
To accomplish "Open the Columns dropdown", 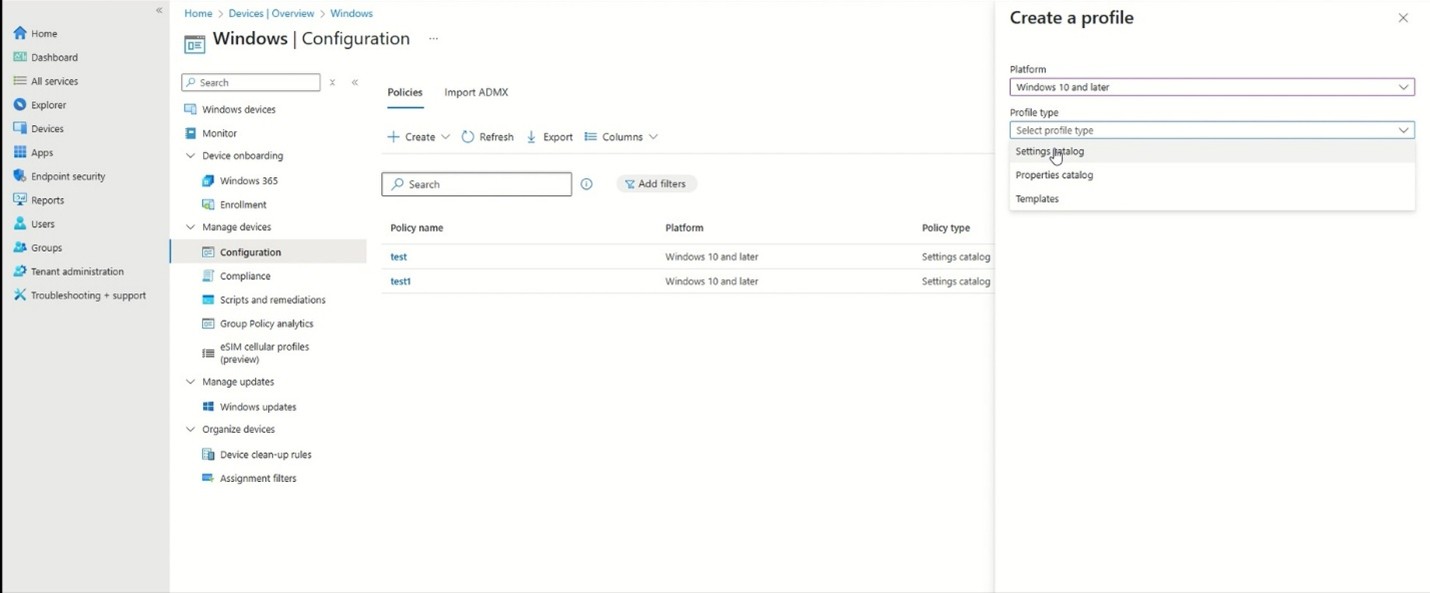I will [x=621, y=137].
